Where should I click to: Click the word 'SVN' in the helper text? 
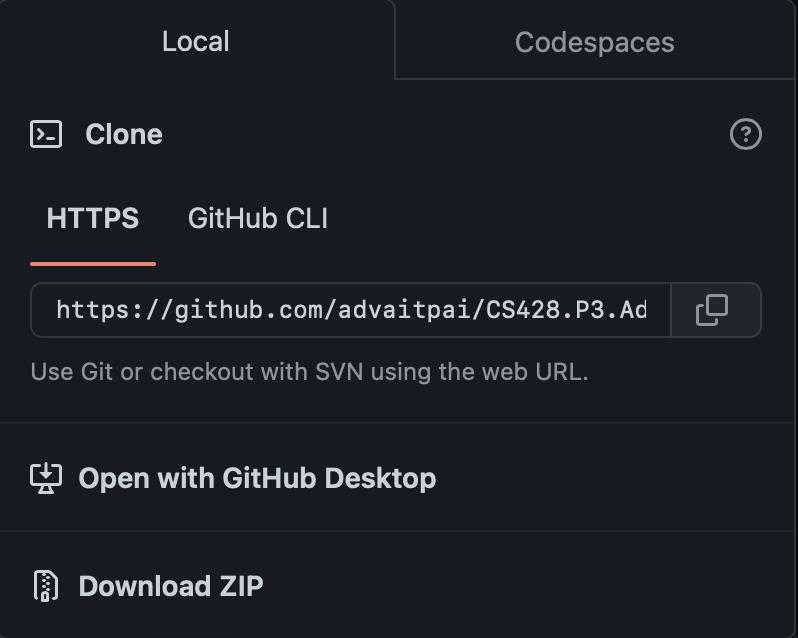click(339, 372)
